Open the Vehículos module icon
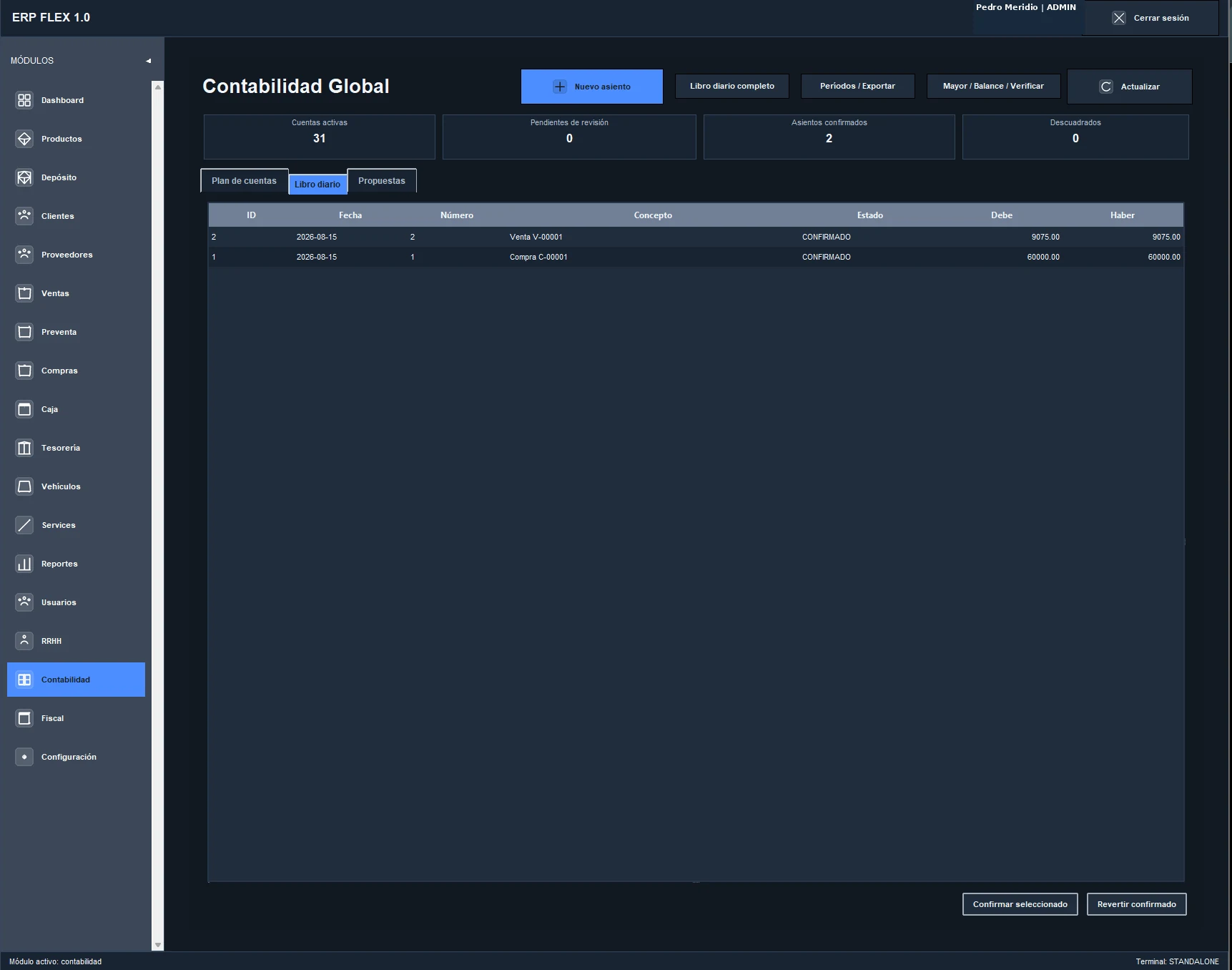Screen dimensions: 1232x970 point(24,486)
